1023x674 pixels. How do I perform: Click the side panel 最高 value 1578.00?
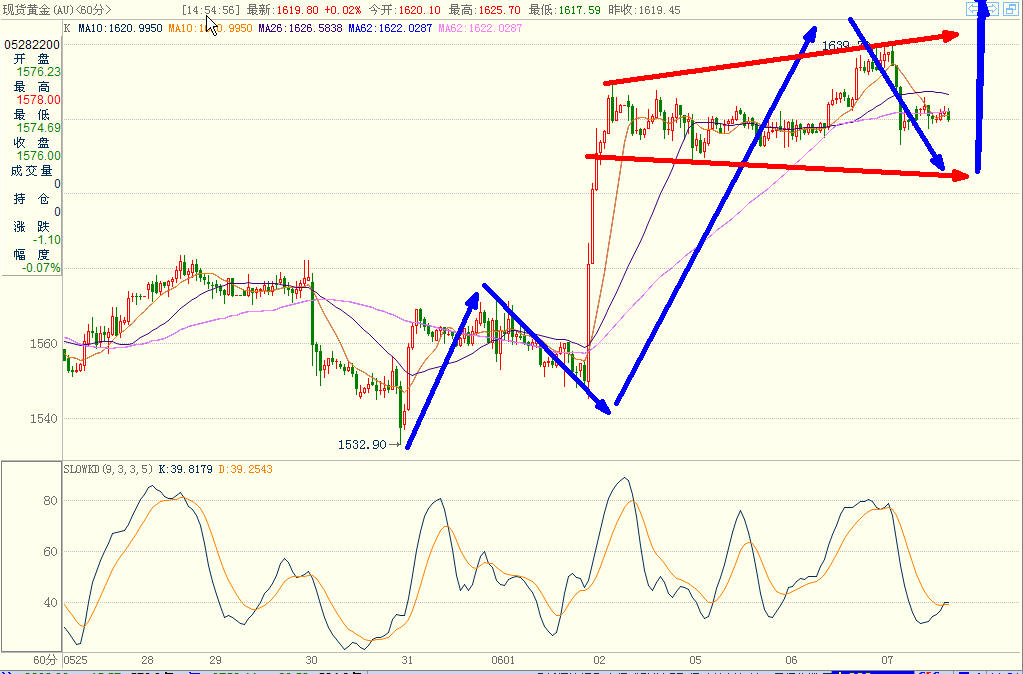[38, 100]
